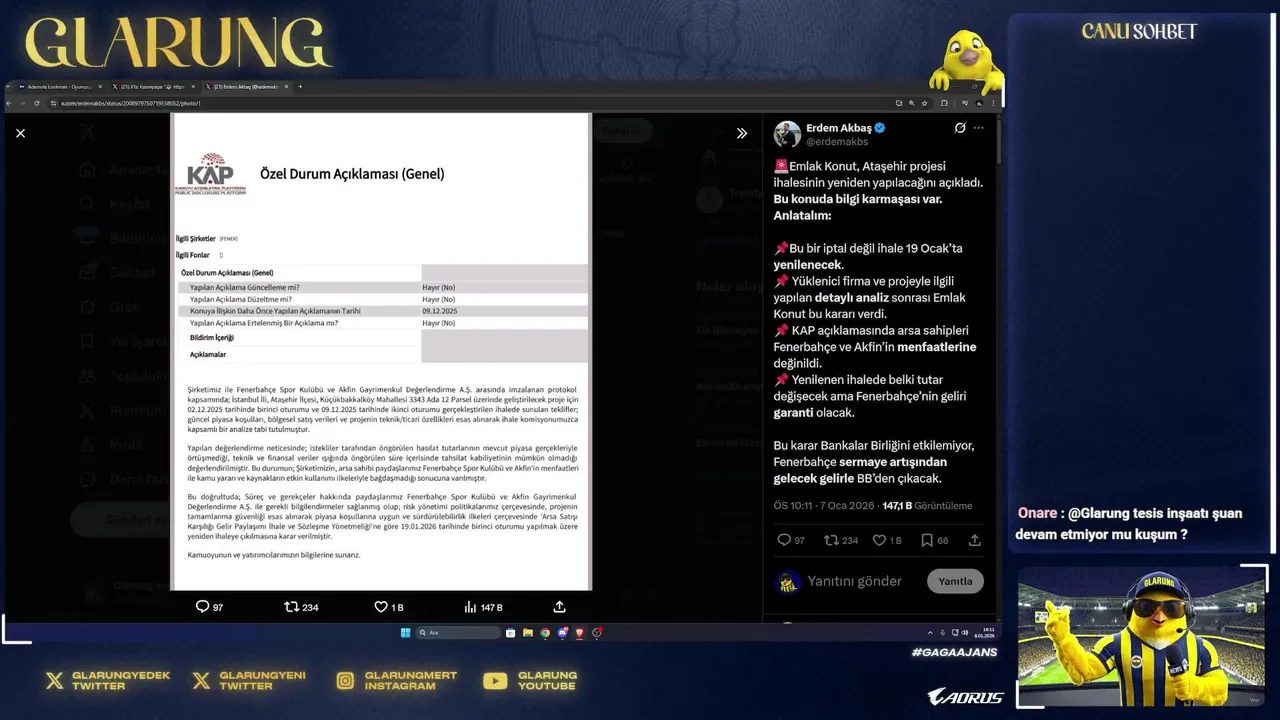
Task: Open the Erdem Akbaş display name link
Action: coord(839,128)
